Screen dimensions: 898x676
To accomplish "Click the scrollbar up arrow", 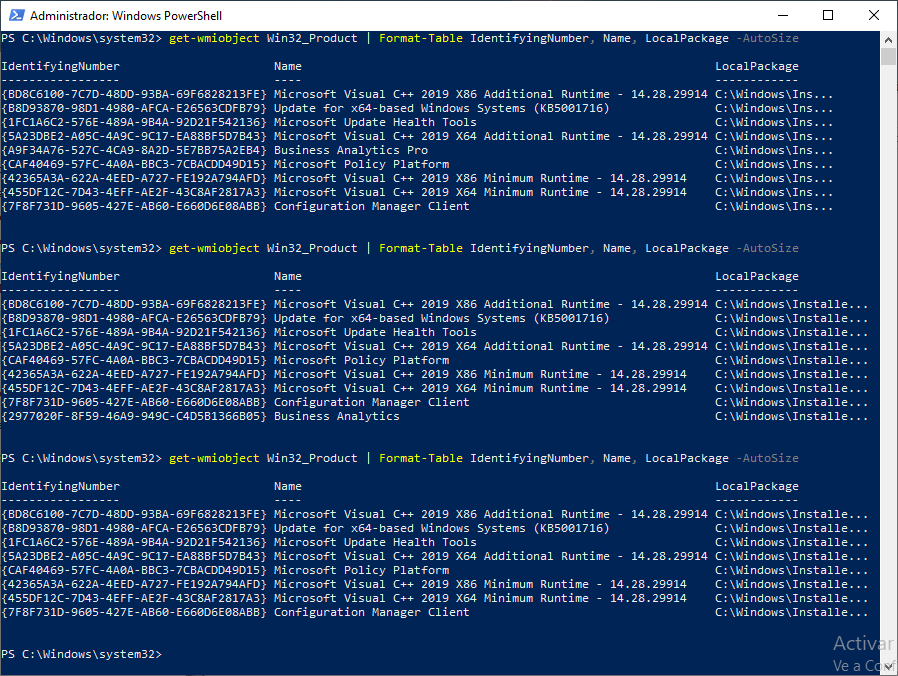I will tap(888, 40).
